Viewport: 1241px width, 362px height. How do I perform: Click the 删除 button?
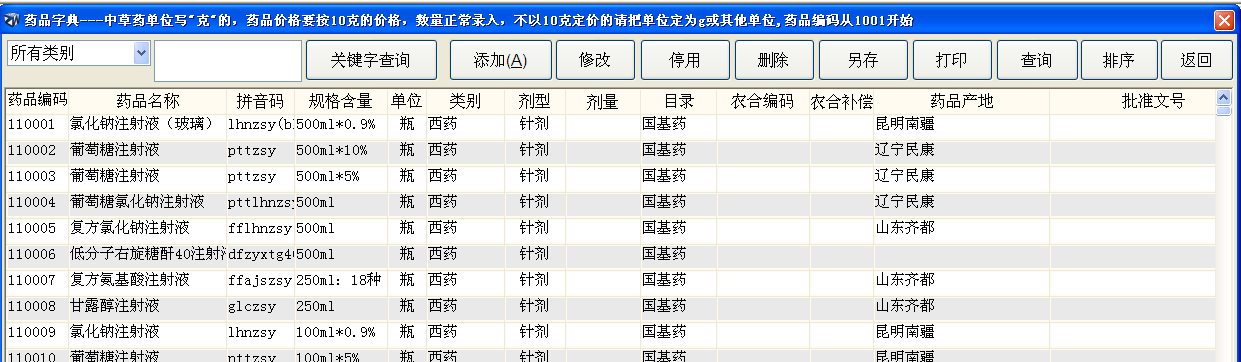(x=773, y=60)
